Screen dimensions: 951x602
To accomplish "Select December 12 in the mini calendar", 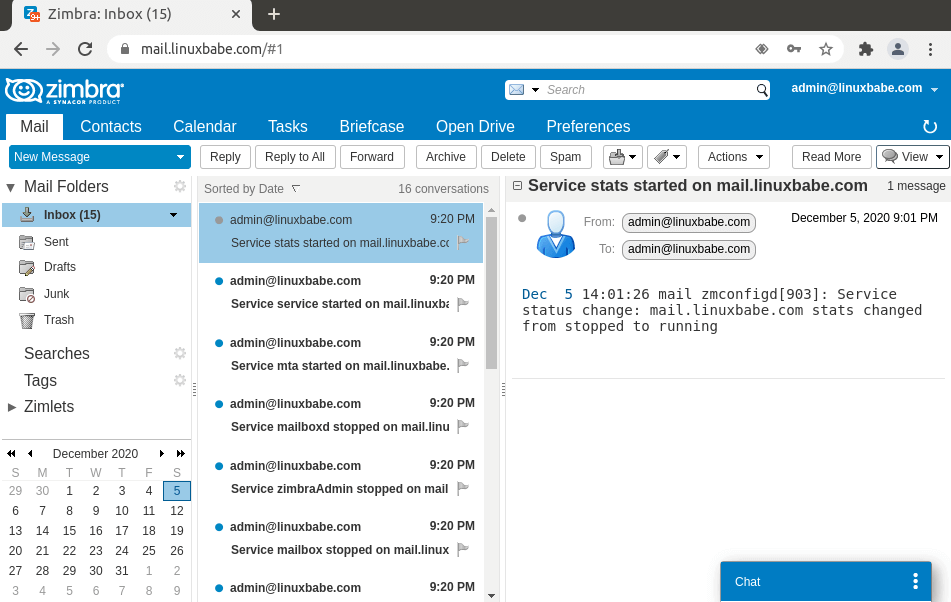I will click(176, 510).
